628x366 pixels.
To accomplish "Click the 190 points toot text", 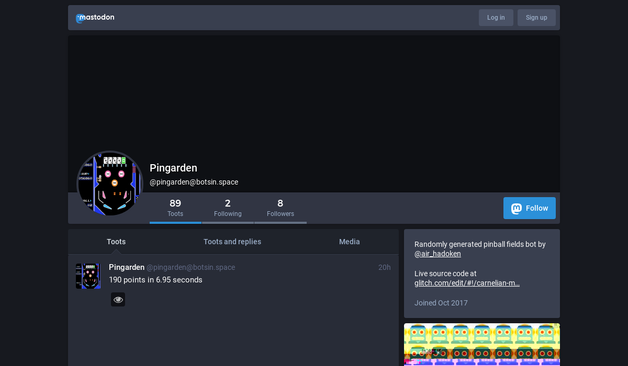I will [x=155, y=280].
